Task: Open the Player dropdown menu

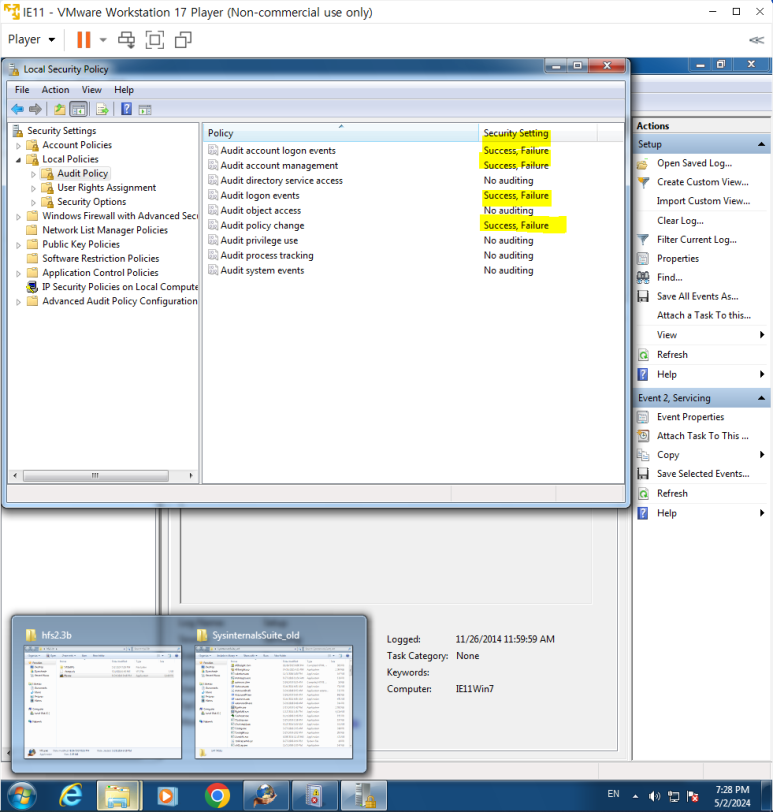Action: click(32, 39)
